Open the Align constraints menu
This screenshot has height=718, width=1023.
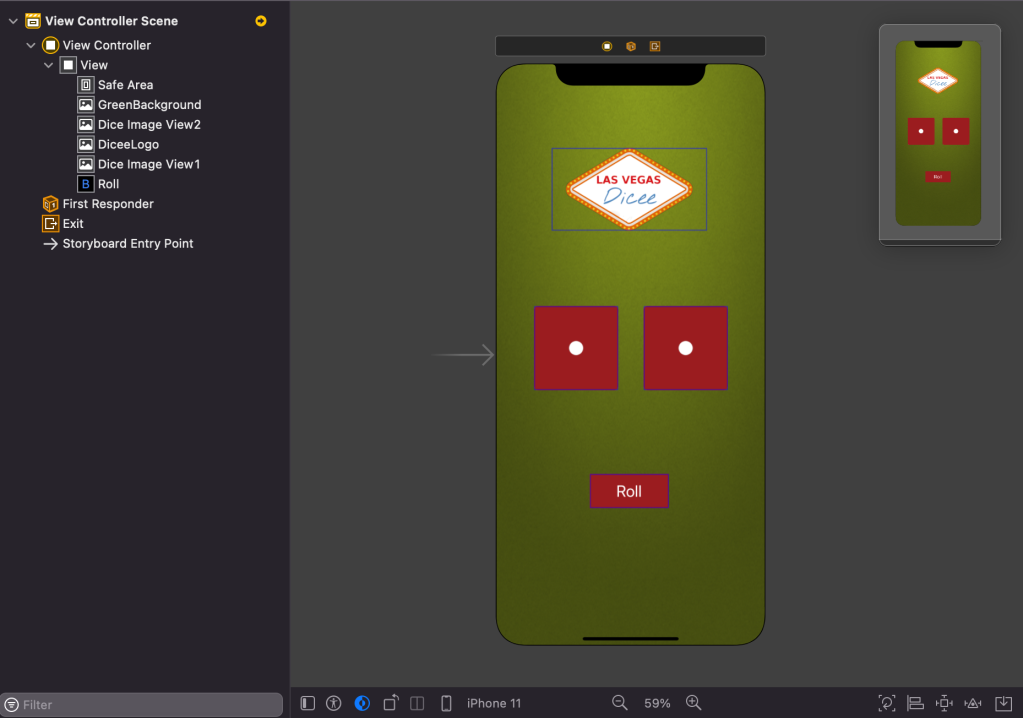click(x=915, y=703)
